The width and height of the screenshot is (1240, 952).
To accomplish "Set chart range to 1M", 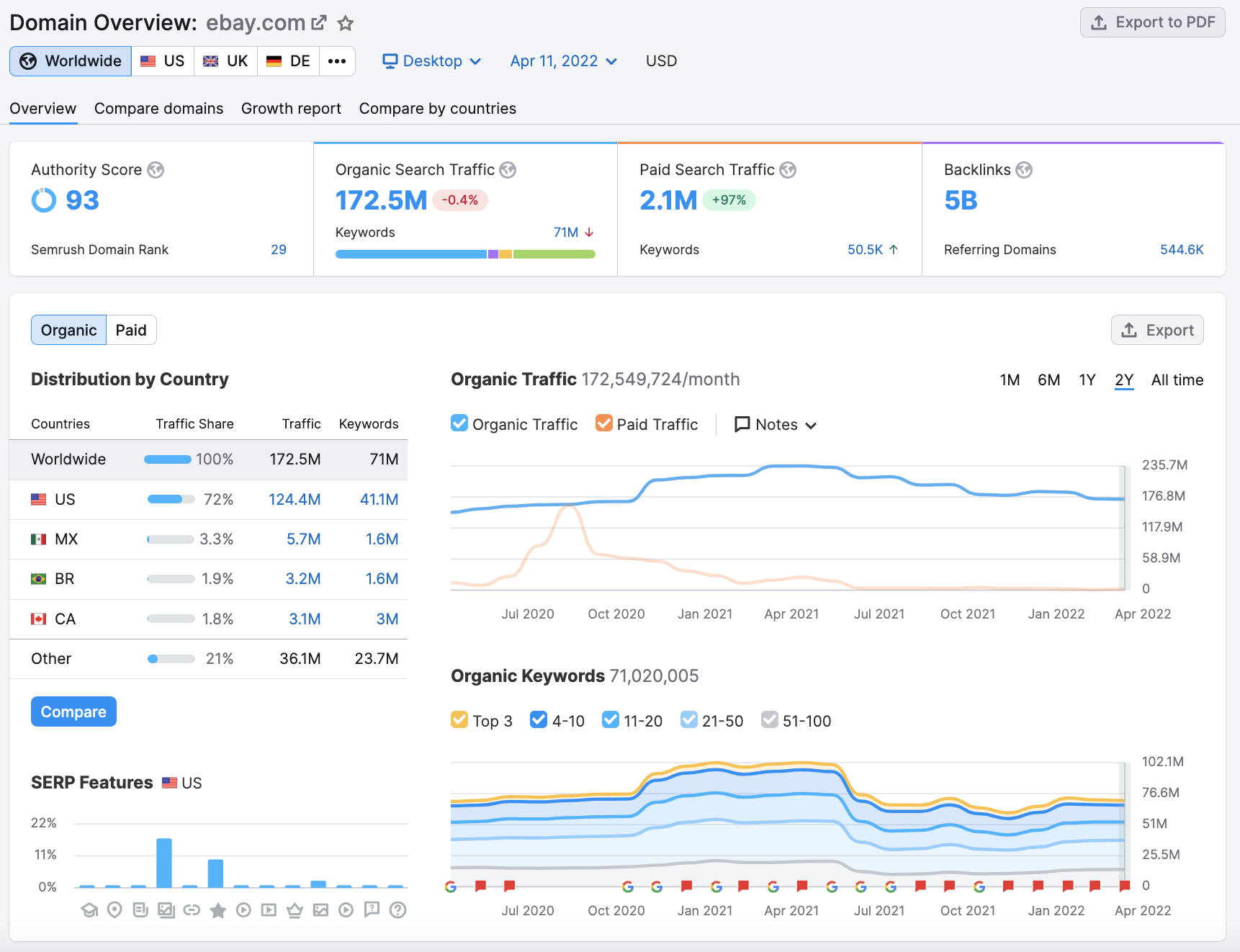I will coord(1010,380).
